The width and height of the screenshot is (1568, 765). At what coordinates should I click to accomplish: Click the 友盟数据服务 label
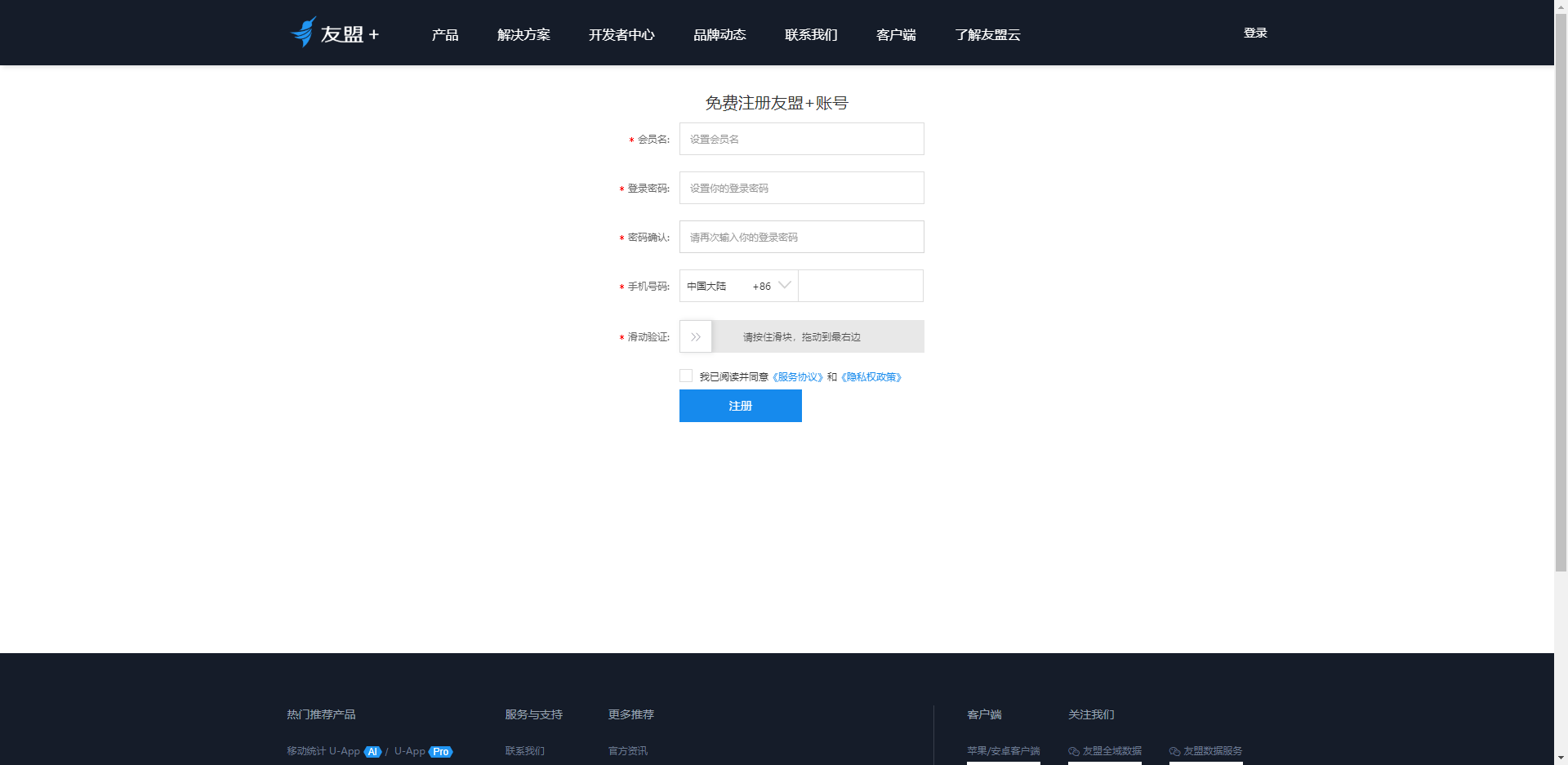coord(1214,751)
